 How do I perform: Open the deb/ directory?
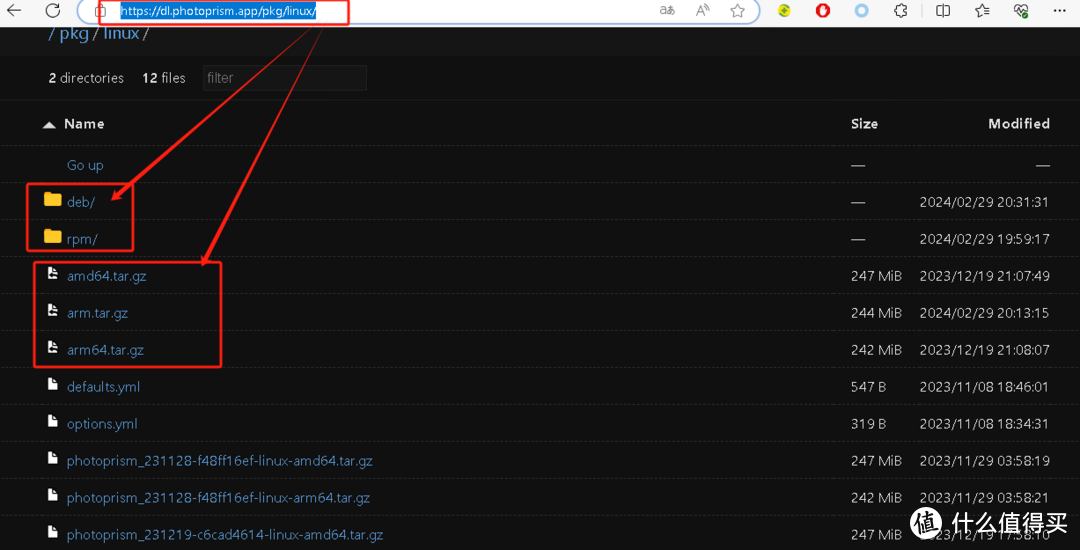coord(81,202)
